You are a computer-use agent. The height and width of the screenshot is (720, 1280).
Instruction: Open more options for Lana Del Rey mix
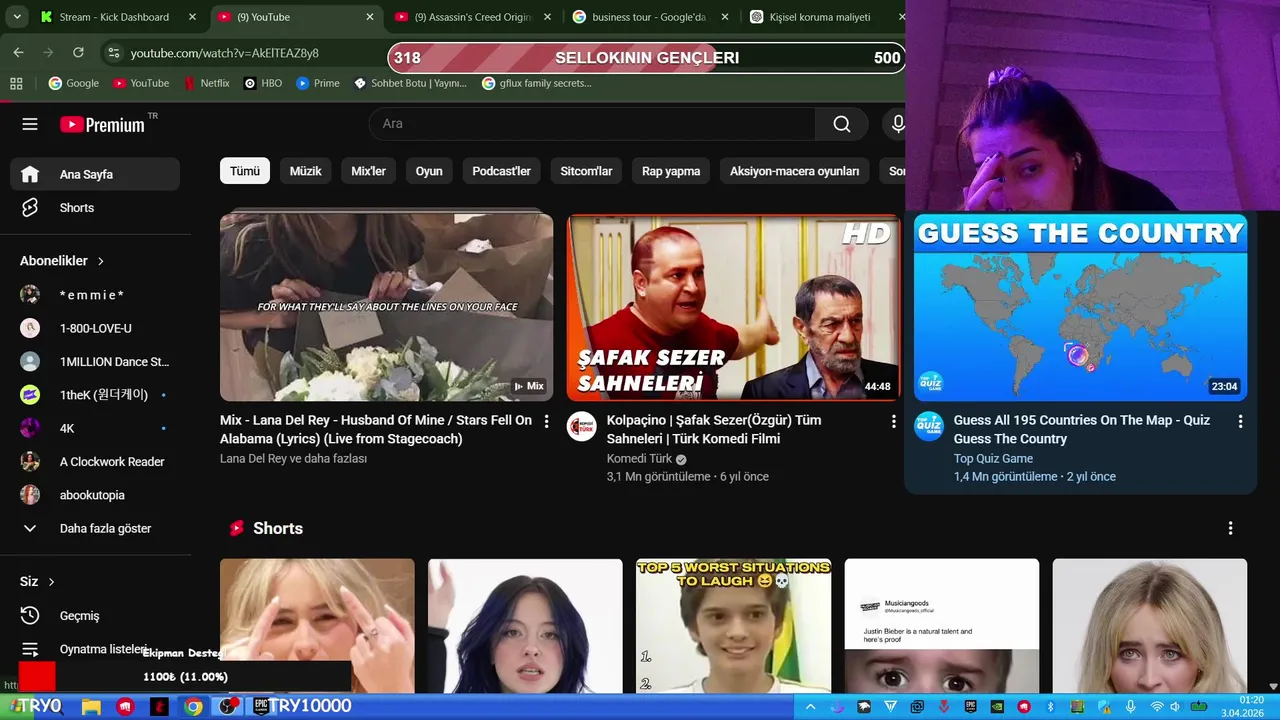pos(546,422)
